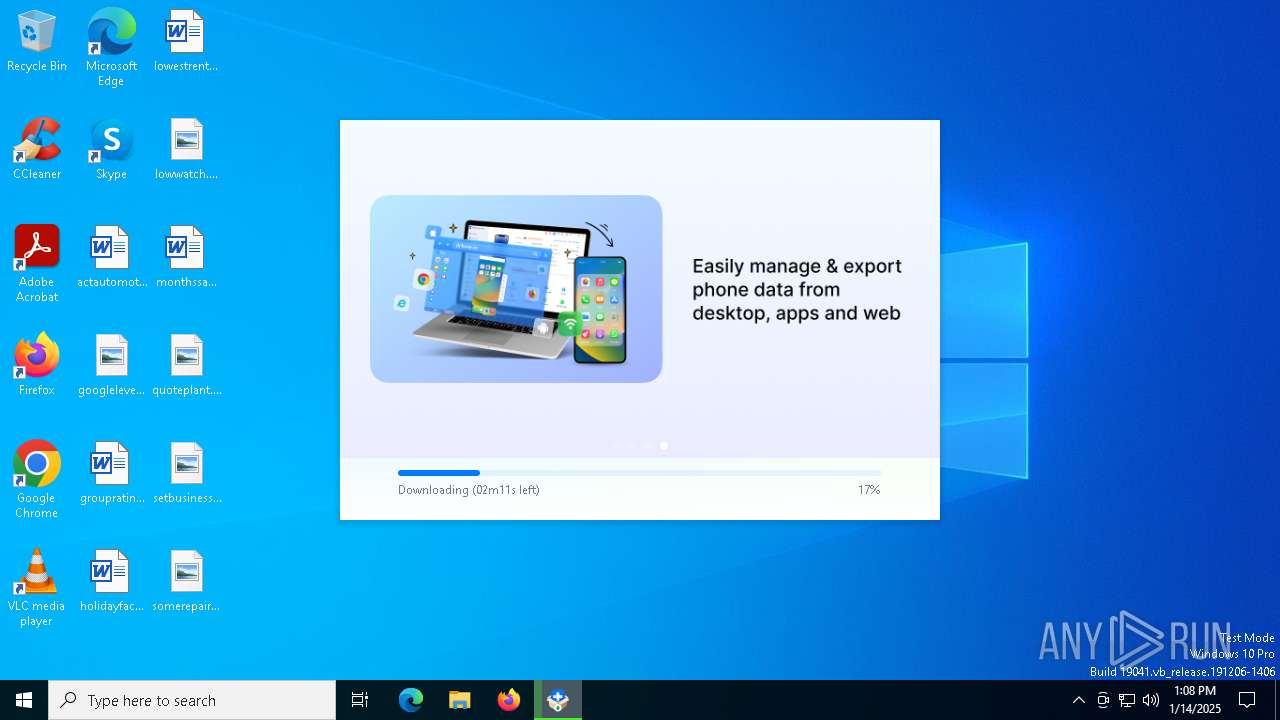Select the actautomot Word document icon
1280x720 pixels.
pyautogui.click(x=111, y=257)
